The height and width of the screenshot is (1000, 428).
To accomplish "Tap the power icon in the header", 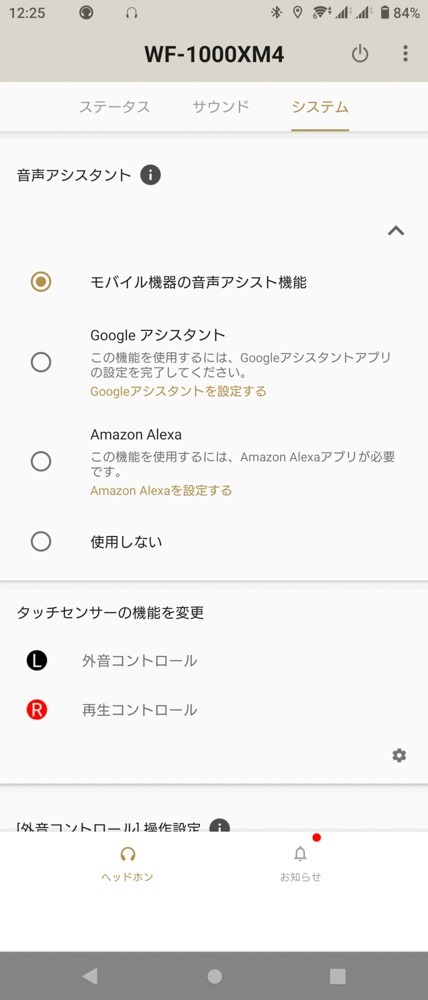I will click(360, 54).
